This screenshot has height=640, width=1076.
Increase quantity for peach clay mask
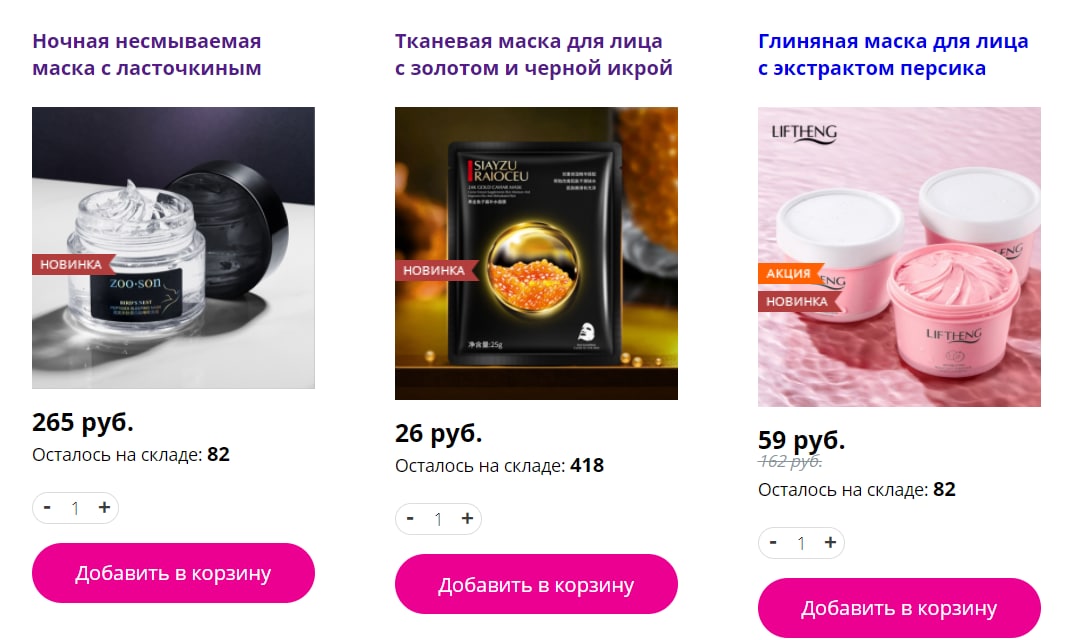(830, 543)
